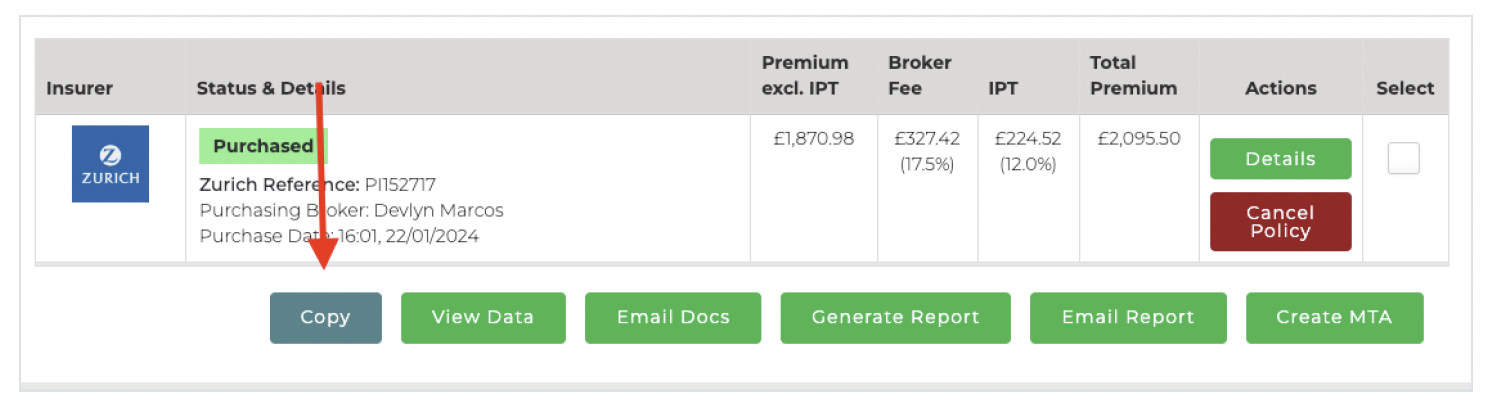Tick the Select checkbox for Zurich policy
The height and width of the screenshot is (408, 1490).
pos(1403,159)
